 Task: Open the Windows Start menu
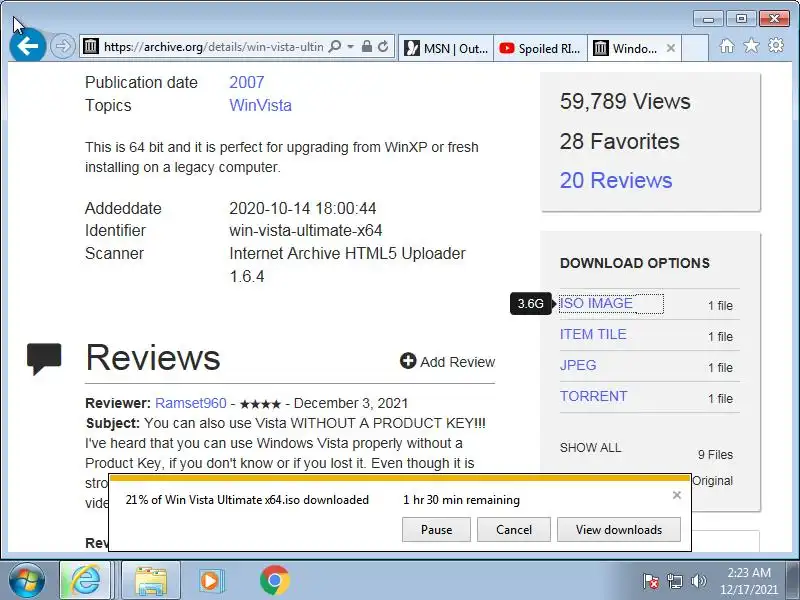(x=26, y=581)
